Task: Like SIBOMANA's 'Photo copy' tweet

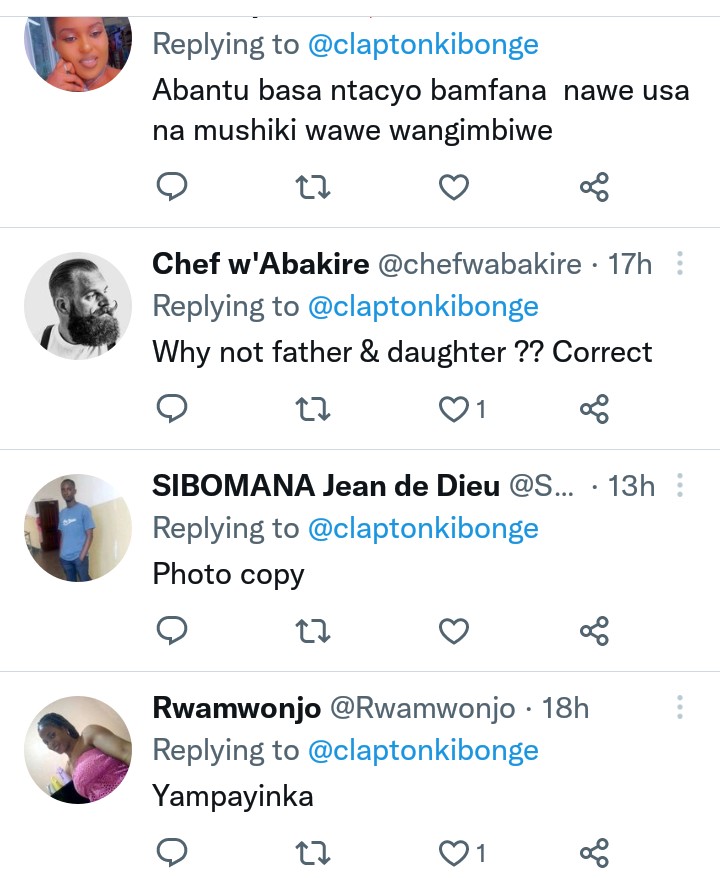Action: point(455,631)
